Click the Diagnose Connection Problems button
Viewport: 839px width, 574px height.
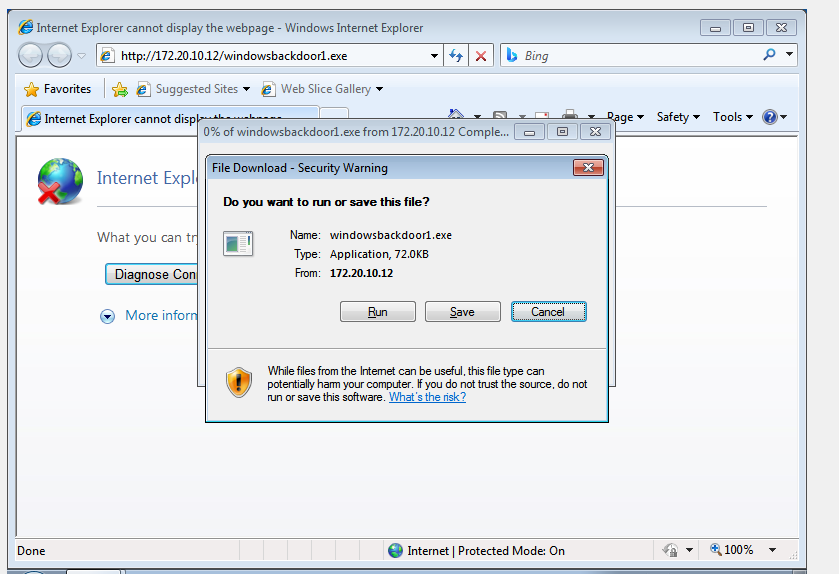(151, 274)
